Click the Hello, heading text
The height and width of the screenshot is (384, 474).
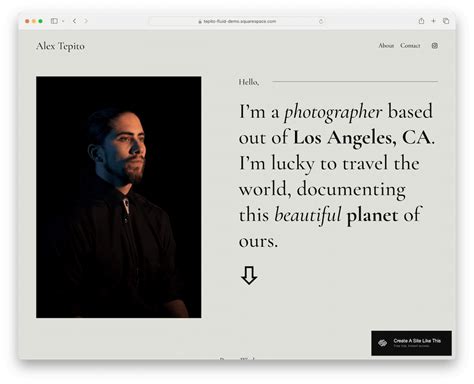click(x=249, y=82)
